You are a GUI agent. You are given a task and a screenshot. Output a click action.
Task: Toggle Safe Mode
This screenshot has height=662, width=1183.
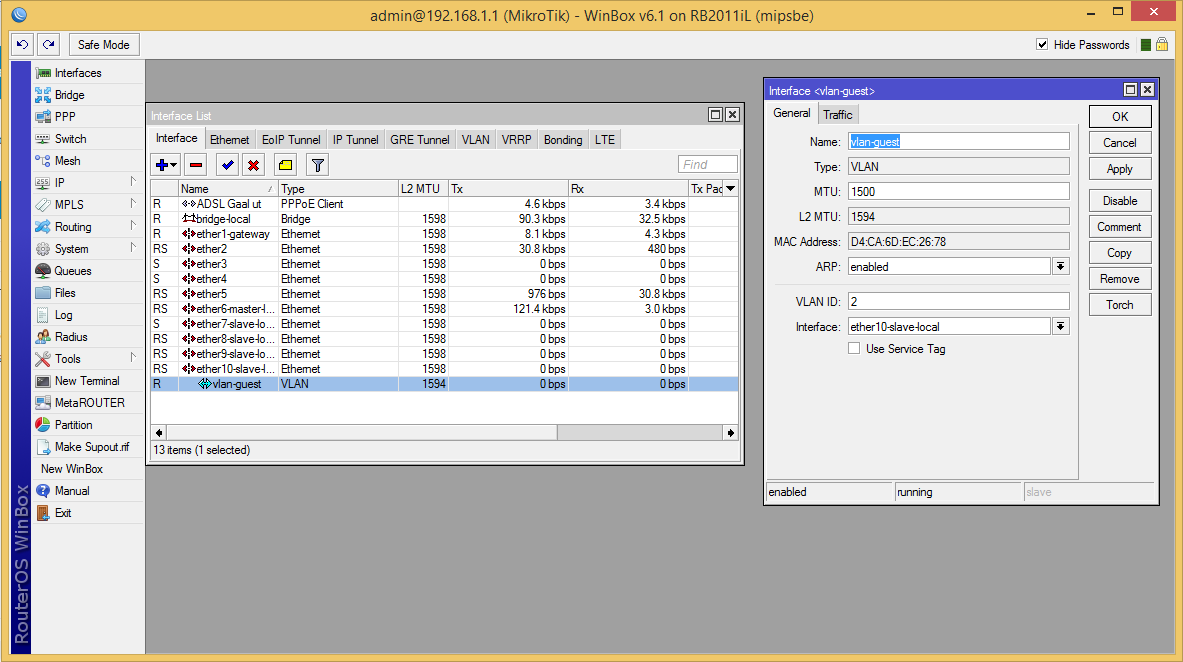[x=103, y=44]
